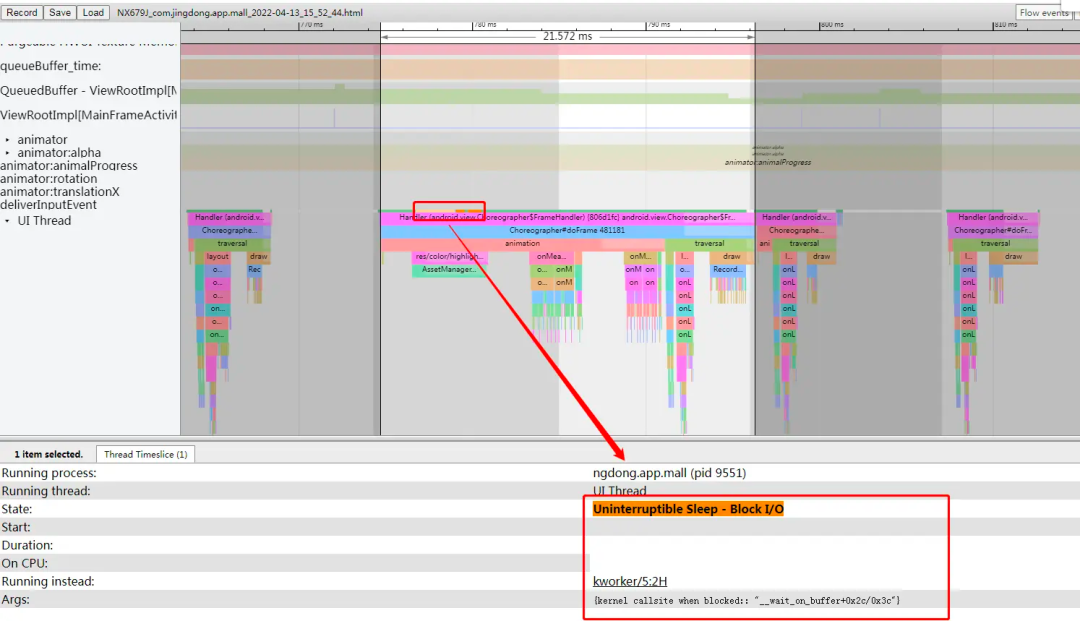
Task: Click the trace file name NX679J_com.jingdong.app.mall
Action: click(240, 12)
